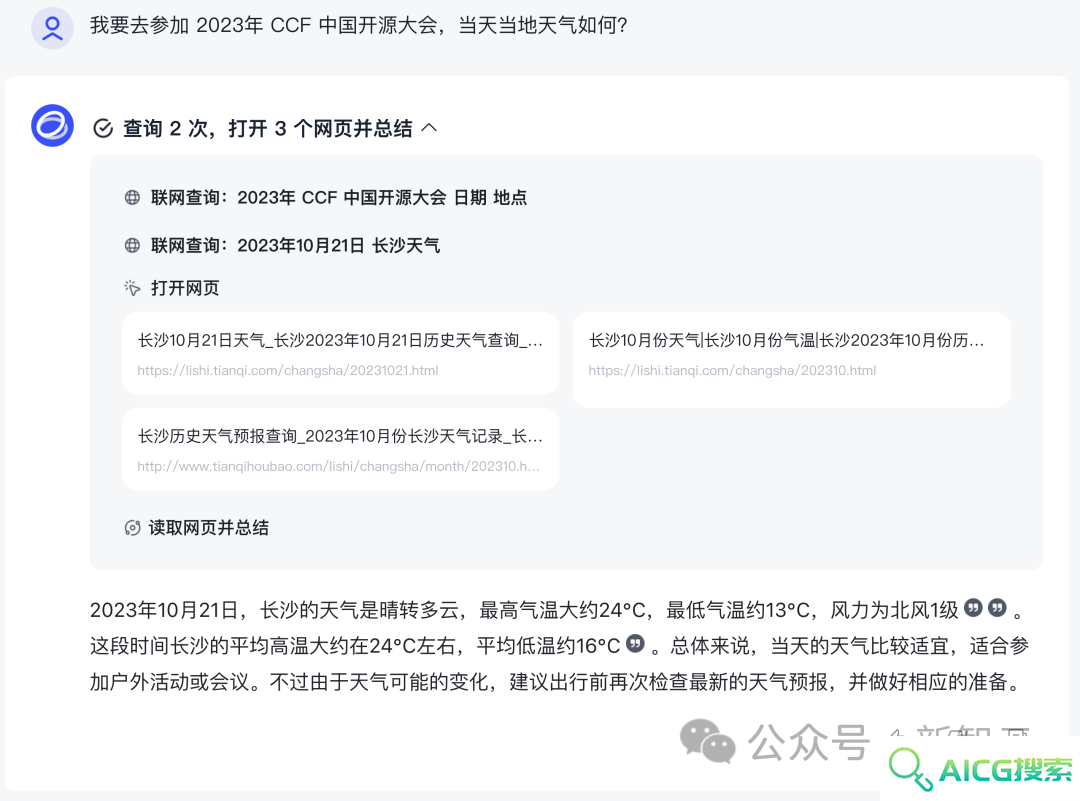Click the cursor icon next to 打开网页
Image resolution: width=1080 pixels, height=801 pixels.
[132, 288]
